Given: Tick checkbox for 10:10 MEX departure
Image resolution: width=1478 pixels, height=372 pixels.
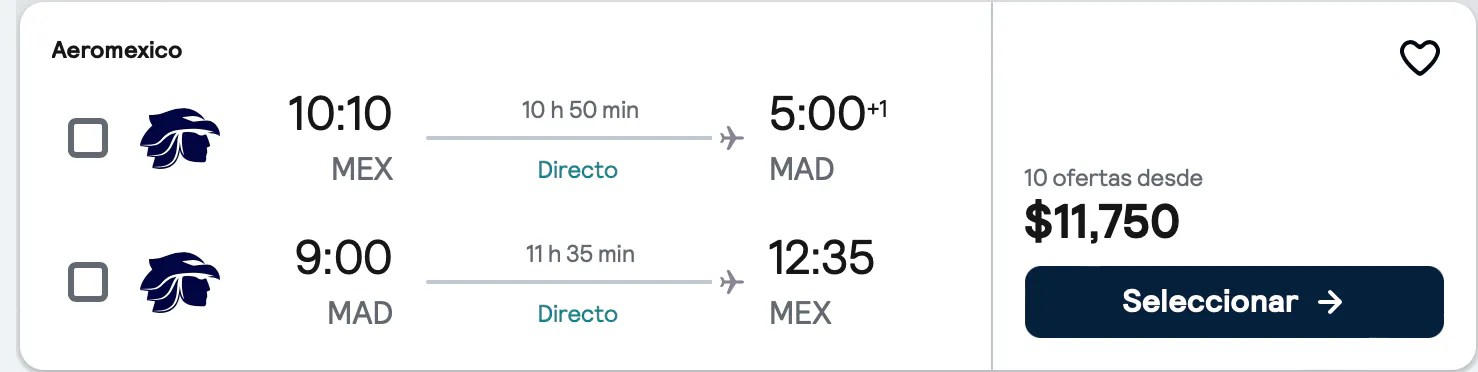Looking at the screenshot, I should pos(88,138).
